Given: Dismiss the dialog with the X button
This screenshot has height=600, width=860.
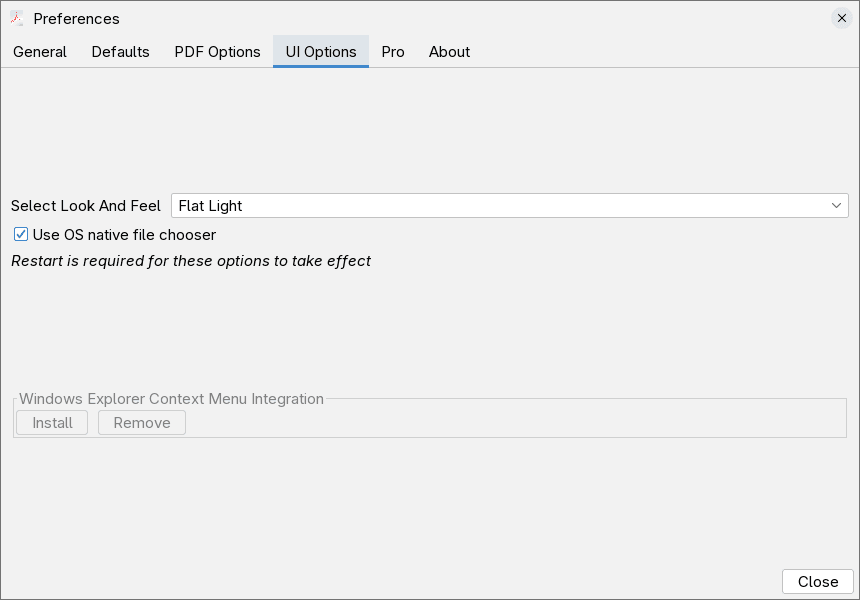Looking at the screenshot, I should click(841, 17).
